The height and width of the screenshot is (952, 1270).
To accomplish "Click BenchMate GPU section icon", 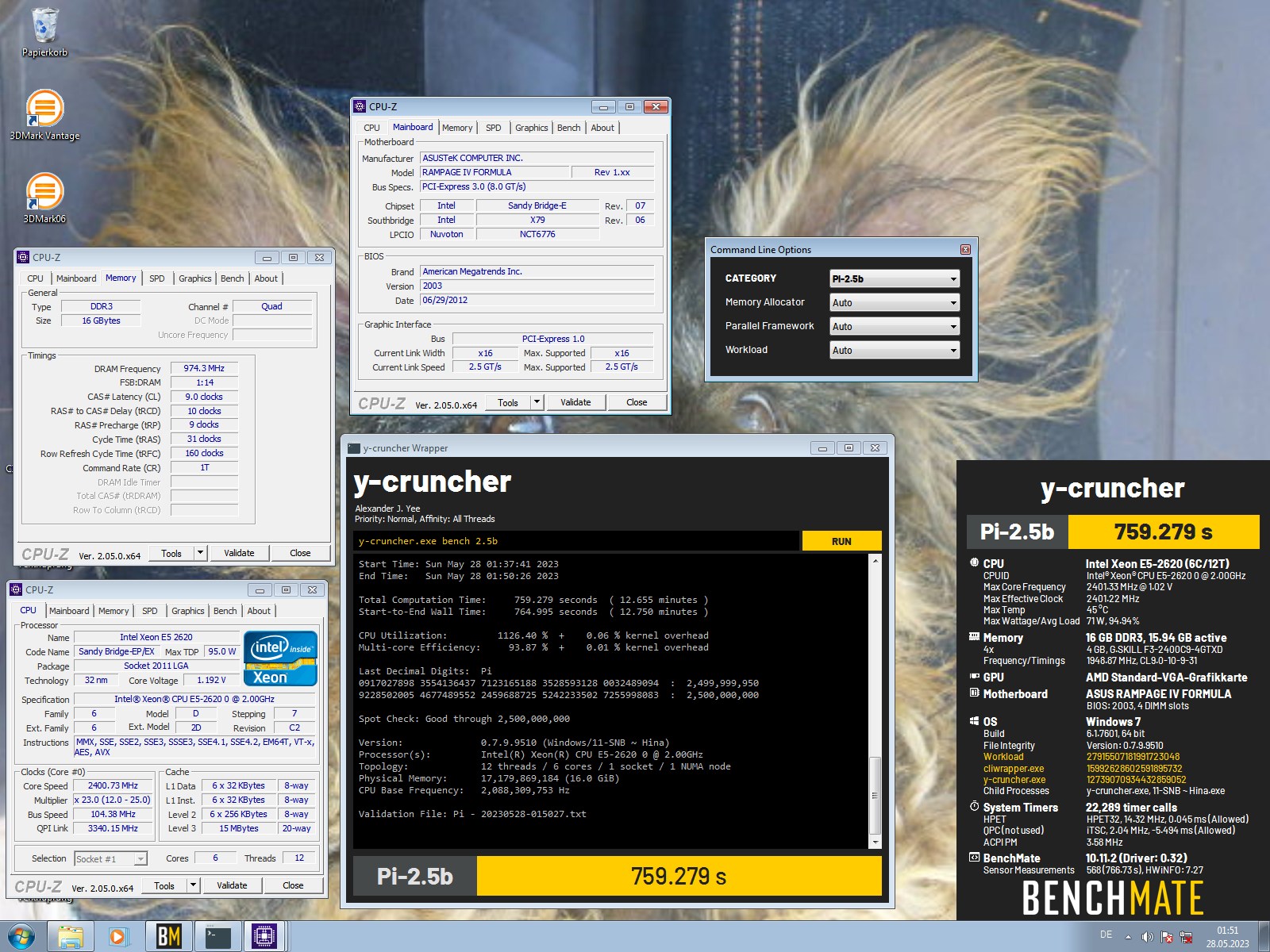I will pyautogui.click(x=974, y=677).
